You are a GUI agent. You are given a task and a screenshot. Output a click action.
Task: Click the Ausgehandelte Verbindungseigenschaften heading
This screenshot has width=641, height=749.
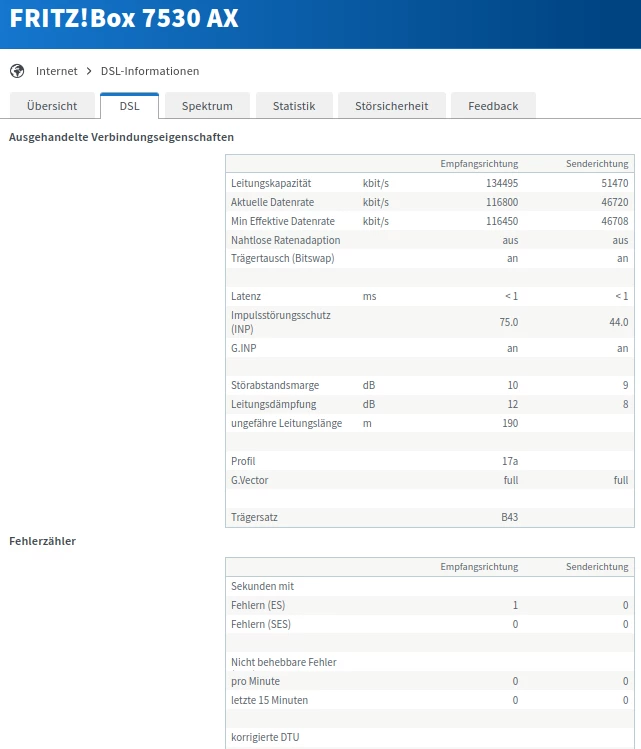[121, 137]
